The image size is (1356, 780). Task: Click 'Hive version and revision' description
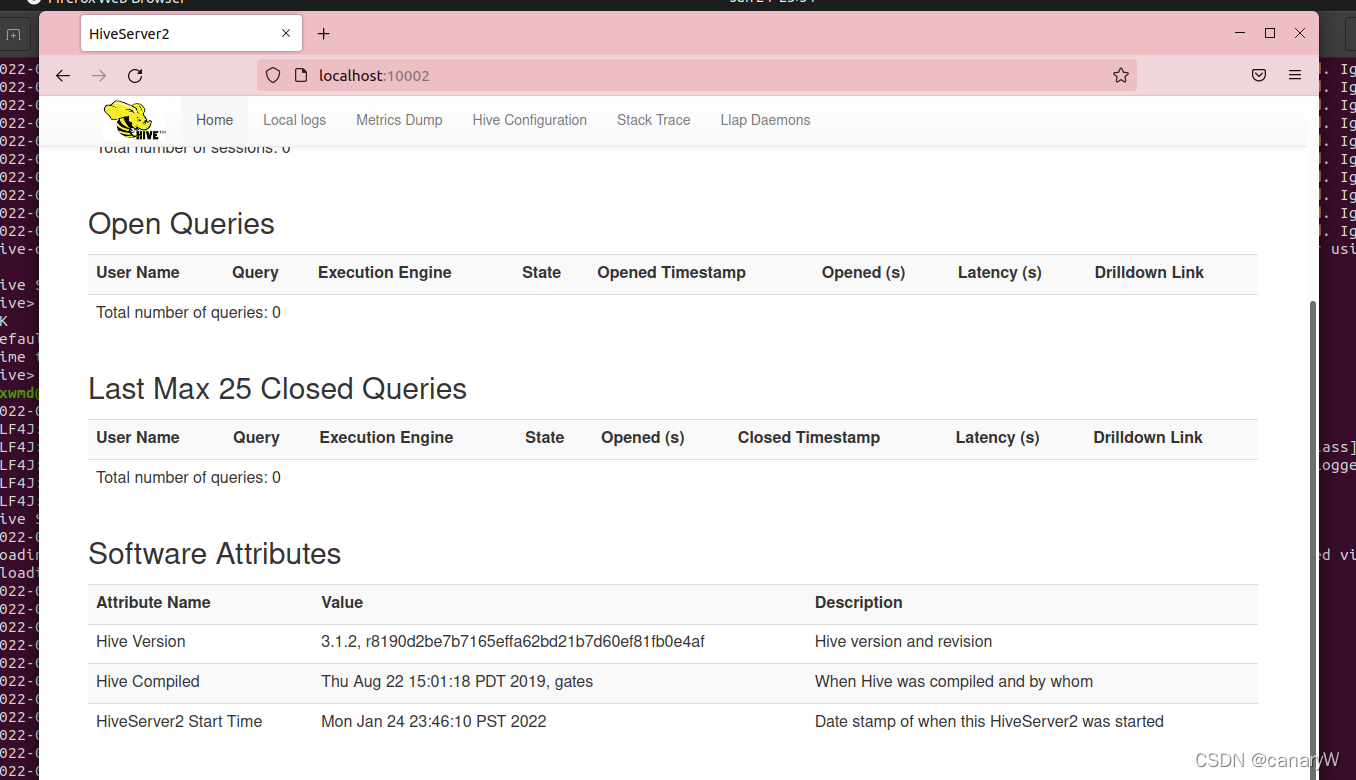click(x=903, y=642)
